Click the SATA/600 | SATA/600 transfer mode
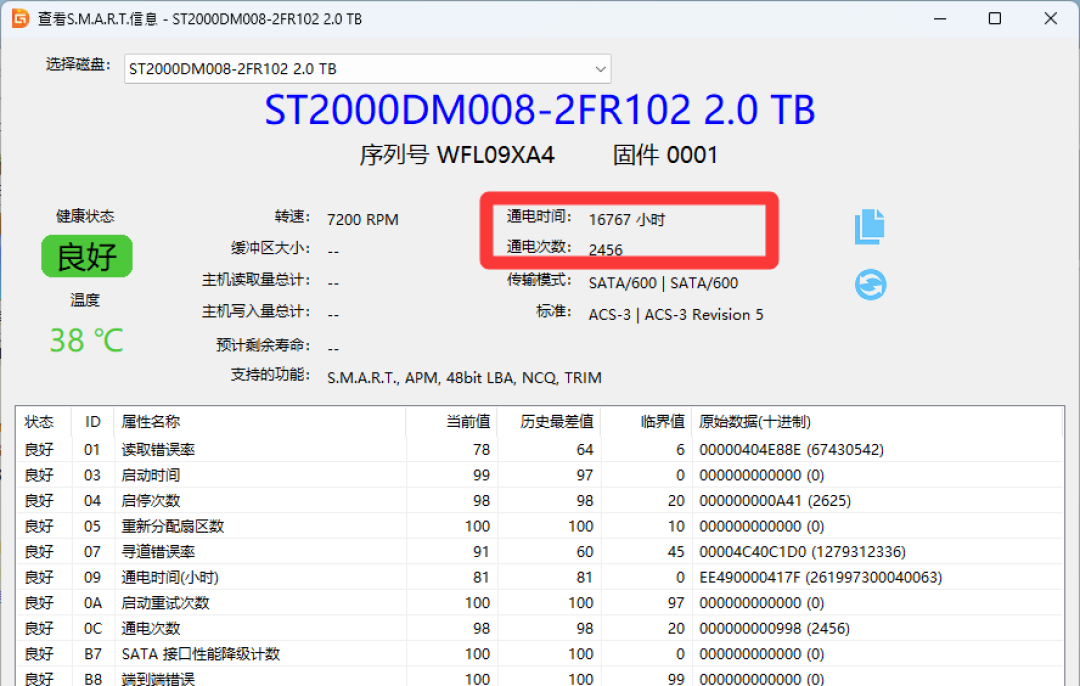The height and width of the screenshot is (686, 1080). 663,283
